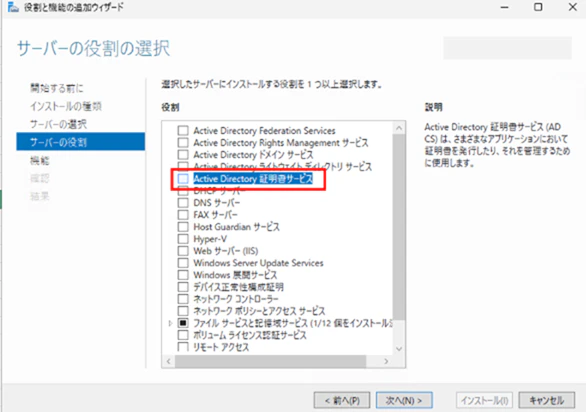
Task: Tick the FAX サーバー checkbox
Action: tap(183, 215)
